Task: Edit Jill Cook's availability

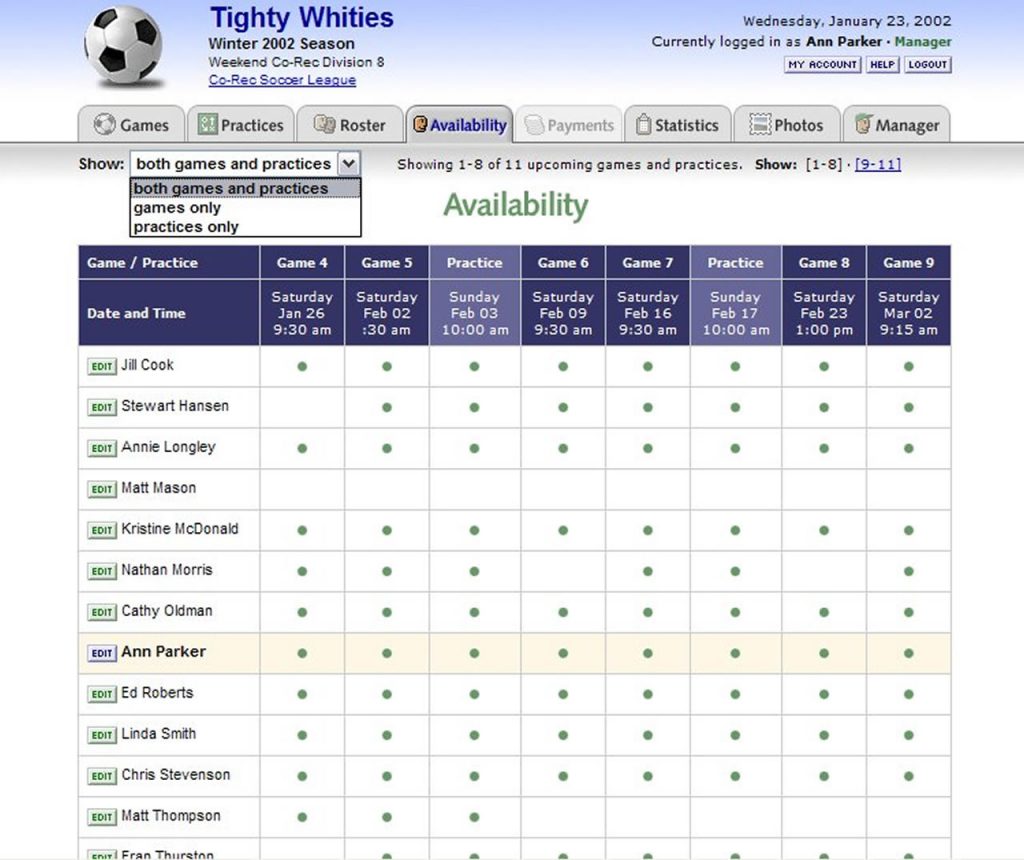Action: tap(102, 366)
